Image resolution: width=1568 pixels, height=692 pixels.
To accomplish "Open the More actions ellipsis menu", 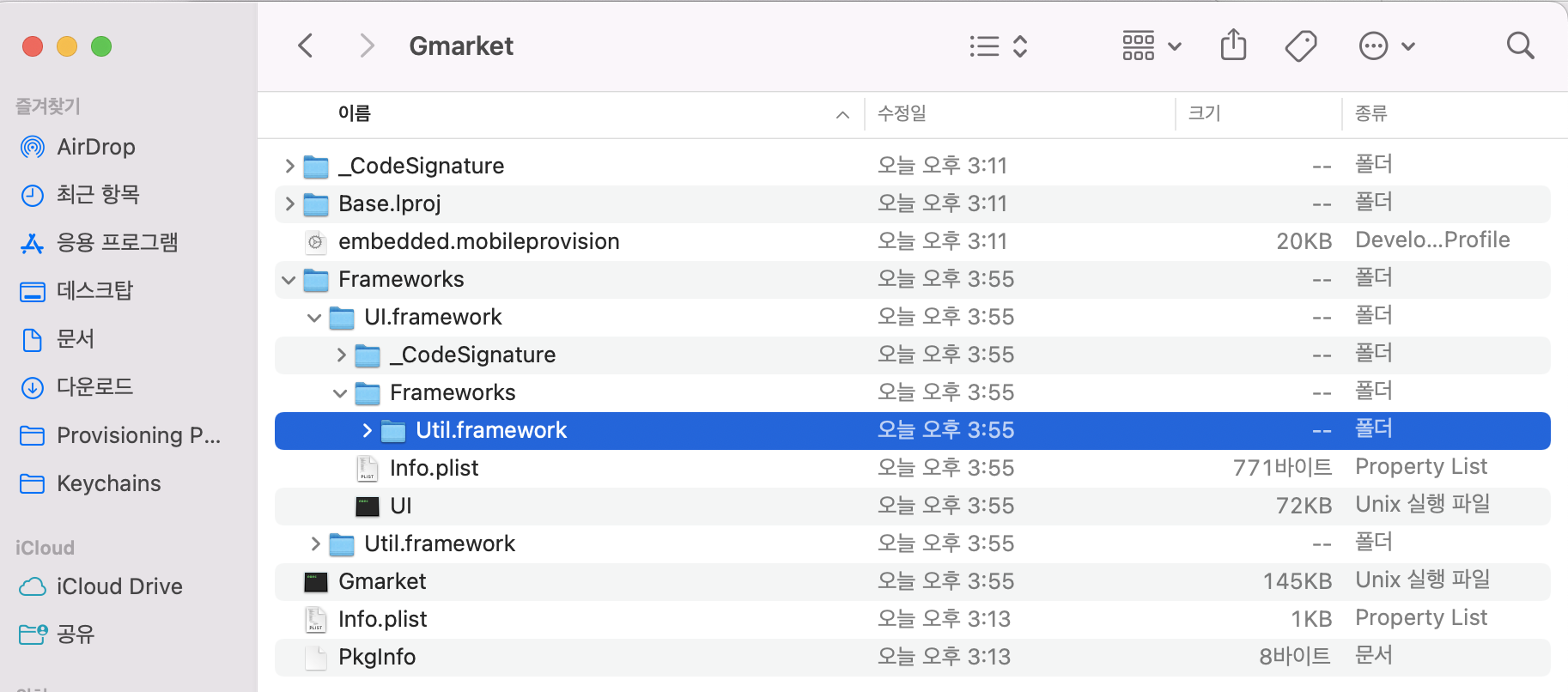I will tap(1387, 46).
